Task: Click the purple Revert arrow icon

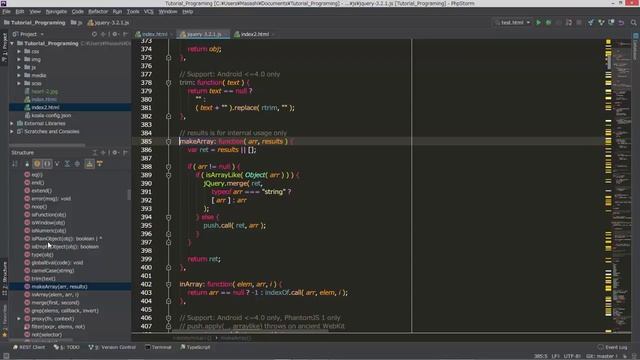Action: tap(621, 22)
